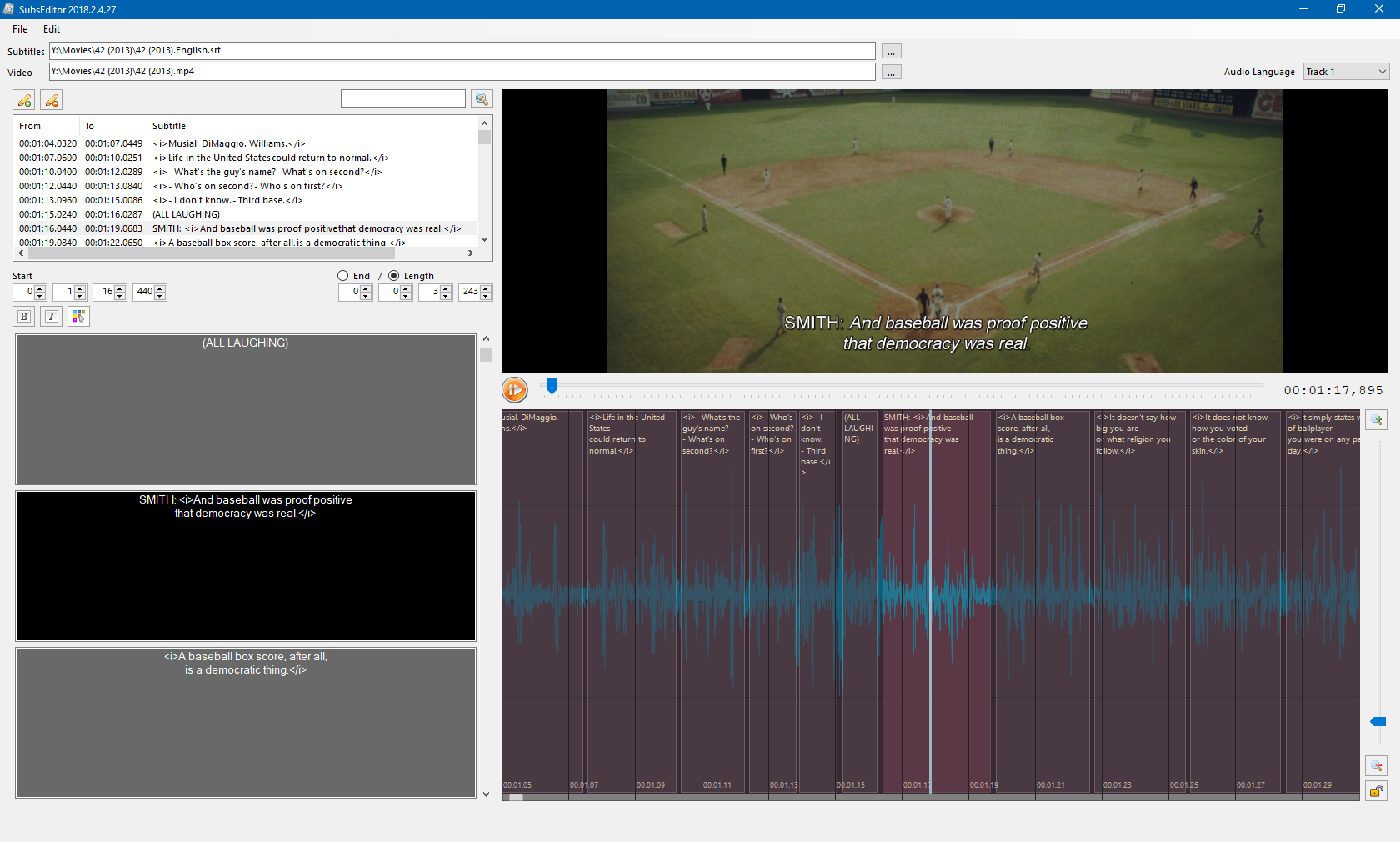Open the File menu

tap(19, 29)
